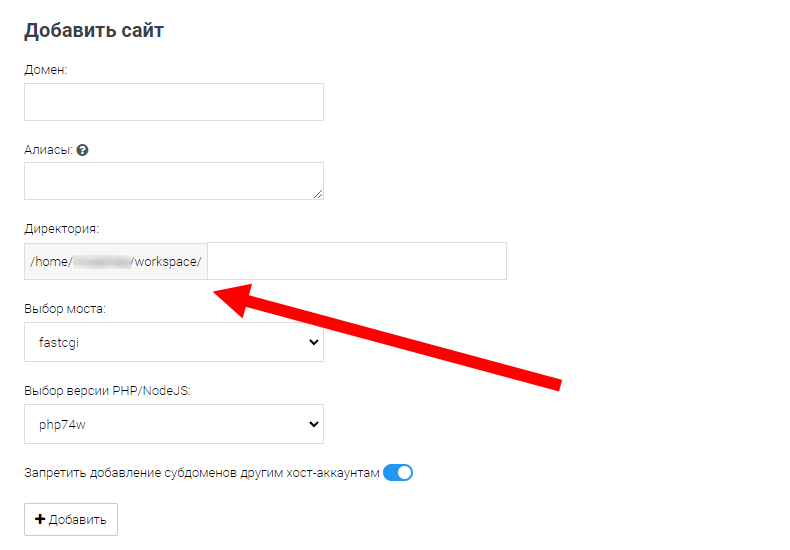Click inside the Алиасы text area
Image resolution: width=790 pixels, height=550 pixels.
[173, 181]
